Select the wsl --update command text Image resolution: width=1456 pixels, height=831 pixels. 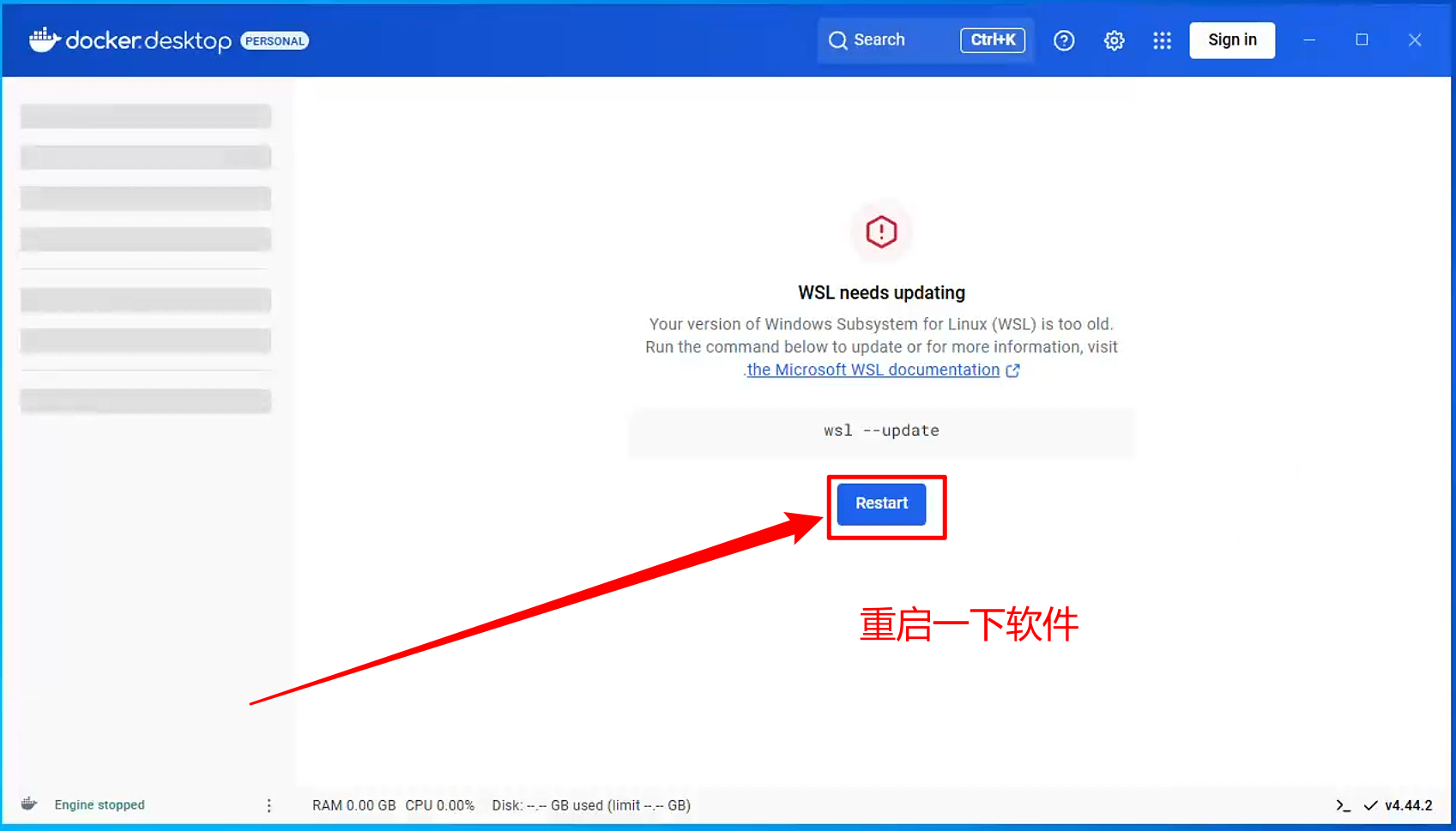[881, 431]
